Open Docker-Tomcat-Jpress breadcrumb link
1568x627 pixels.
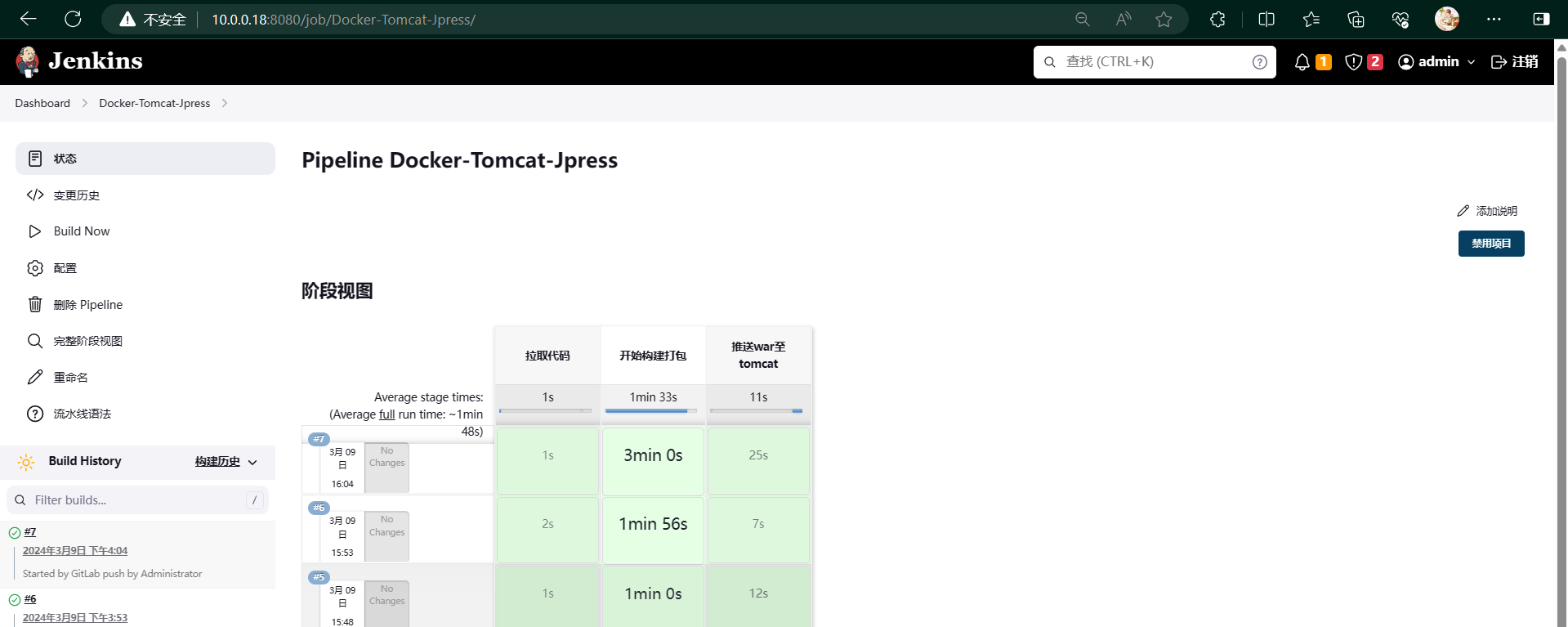154,103
